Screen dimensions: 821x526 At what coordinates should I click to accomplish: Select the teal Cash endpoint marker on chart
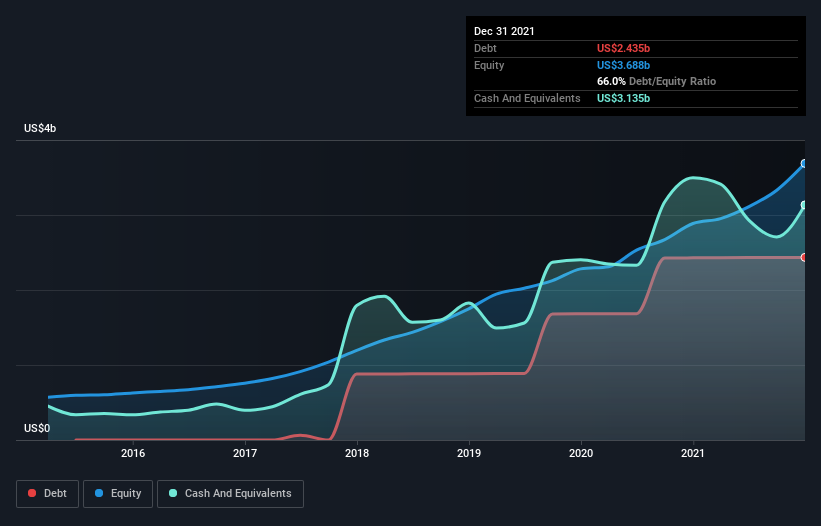[804, 205]
